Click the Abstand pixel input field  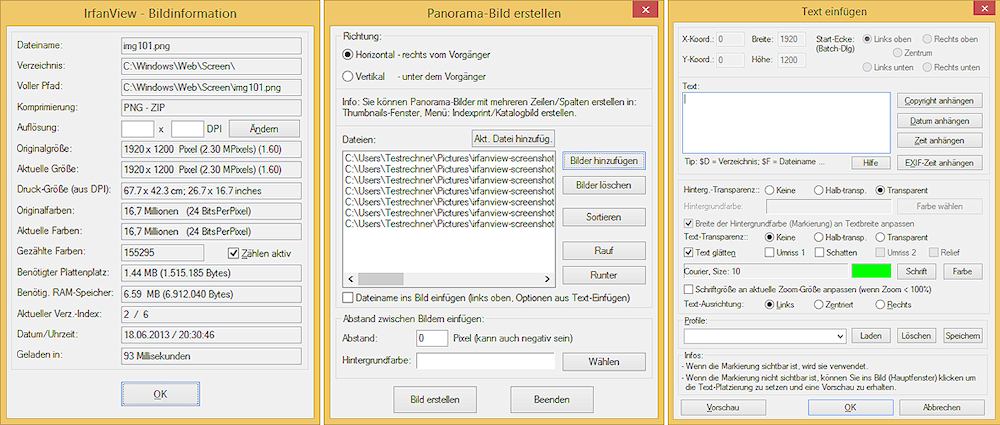pyautogui.click(x=431, y=338)
